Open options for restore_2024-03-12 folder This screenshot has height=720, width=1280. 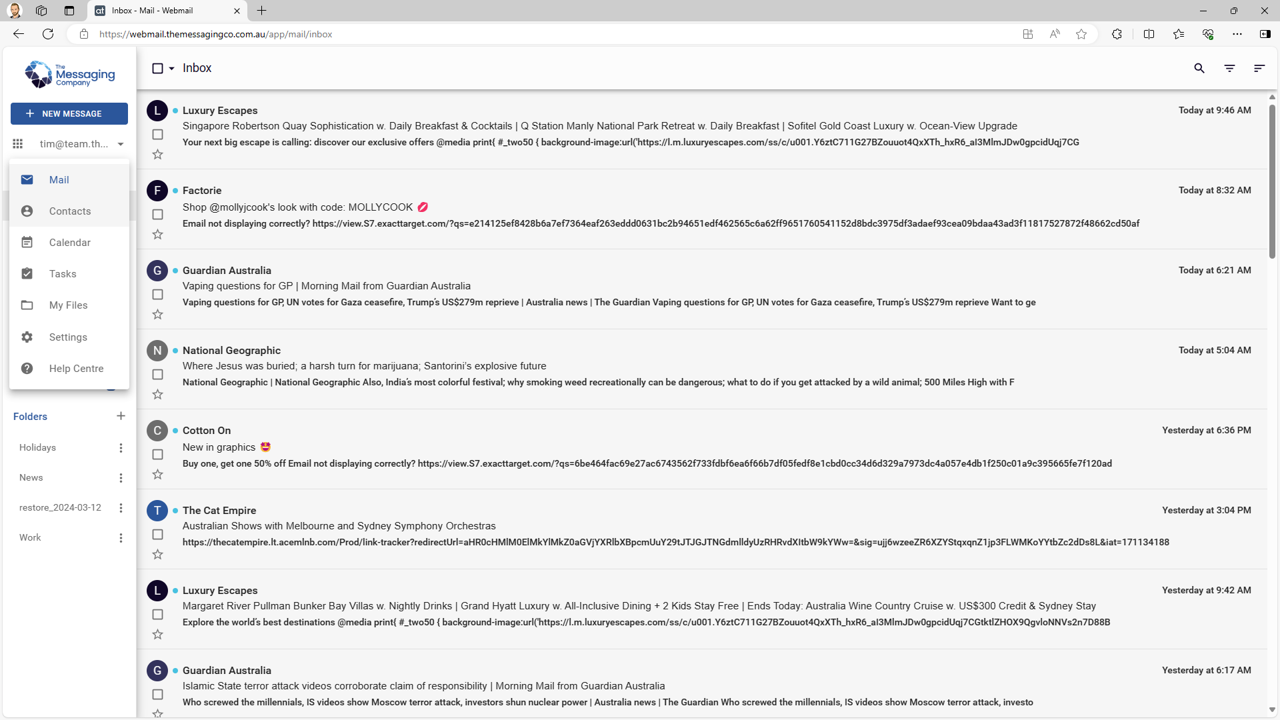121,508
